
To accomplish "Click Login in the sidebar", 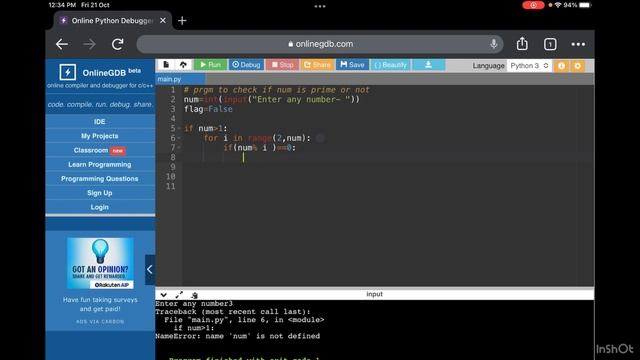I will click(100, 207).
